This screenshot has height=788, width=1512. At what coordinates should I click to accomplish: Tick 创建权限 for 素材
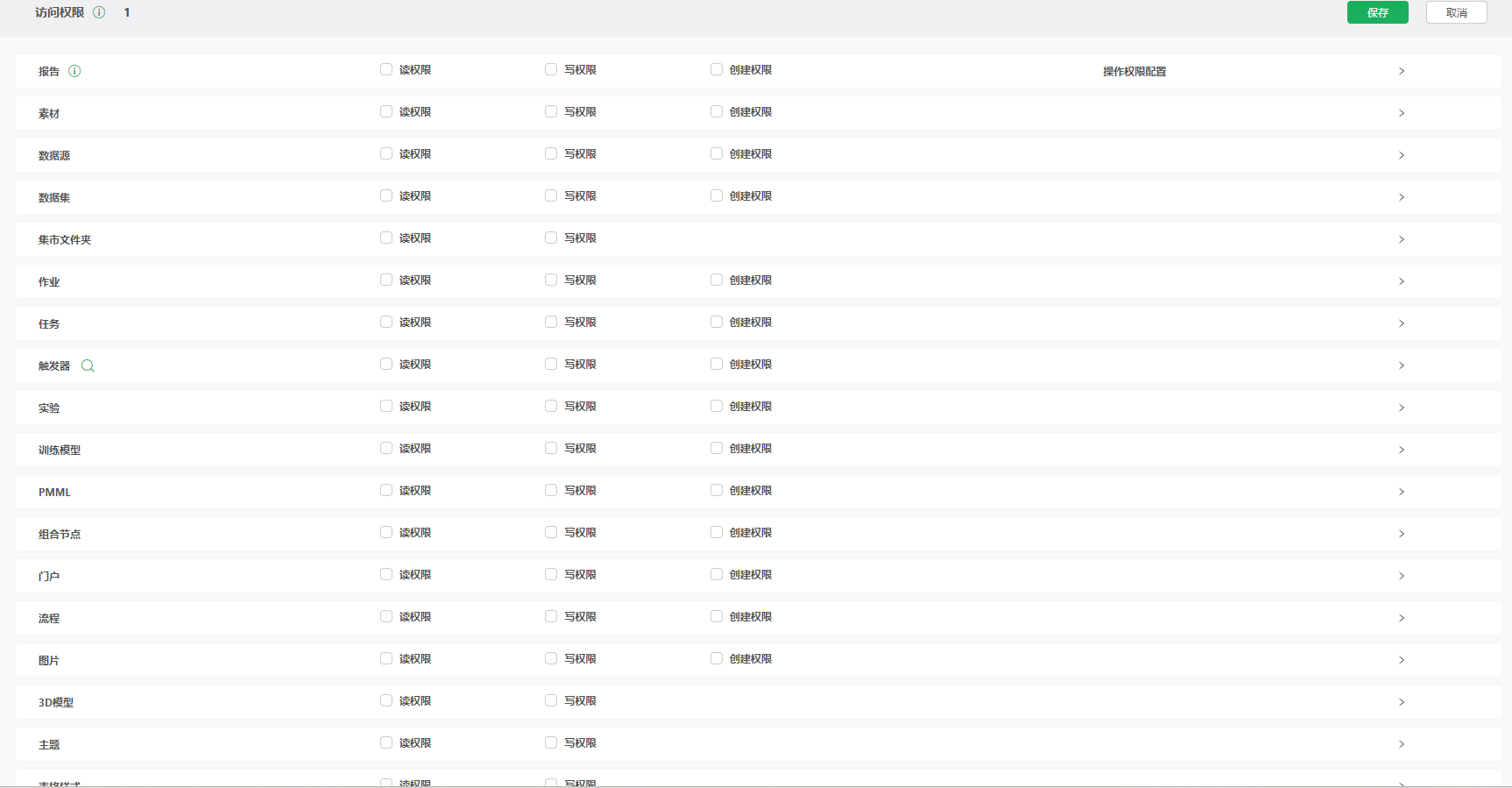pos(717,111)
